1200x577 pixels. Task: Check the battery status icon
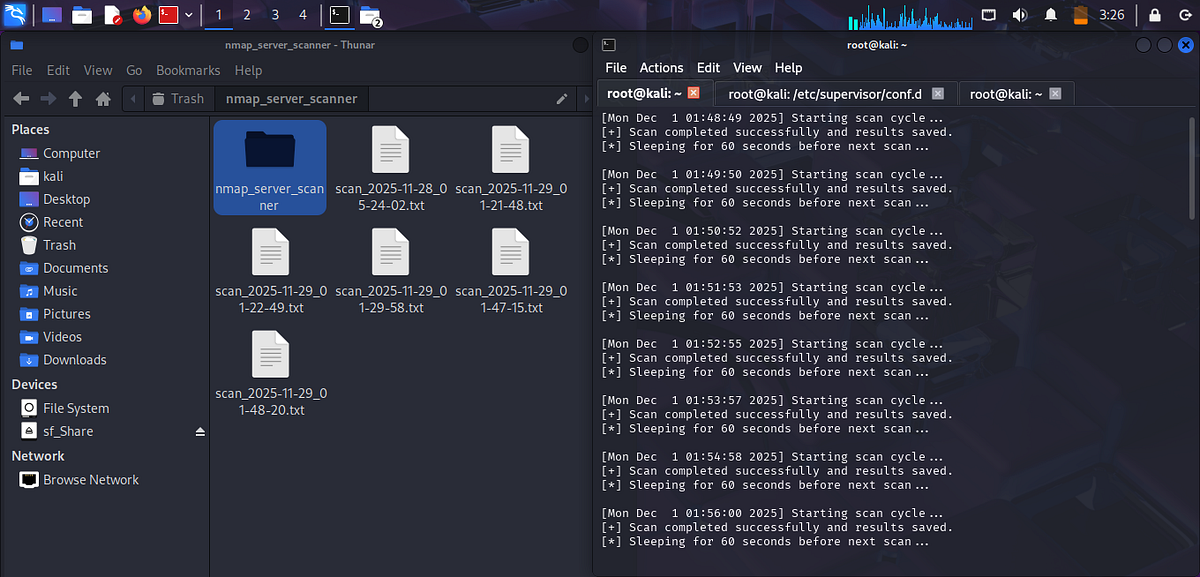(x=1081, y=14)
